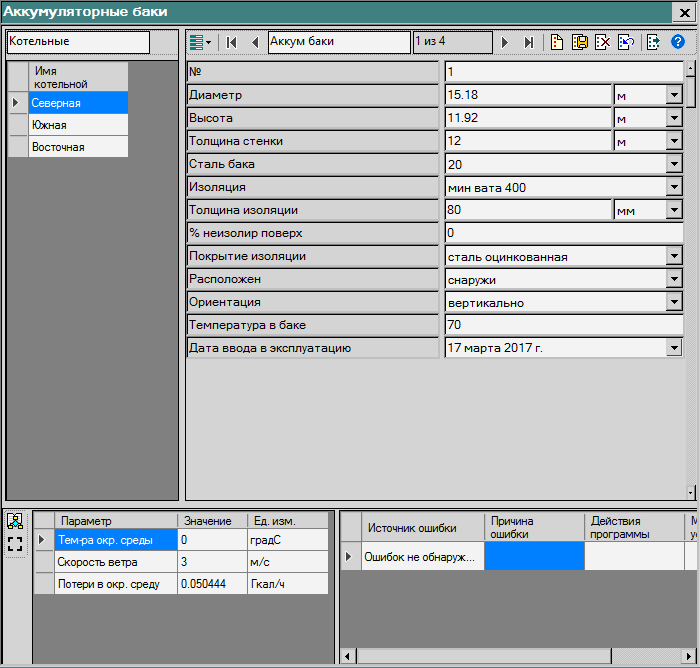
Task: Click the calculation scheme icon in bottom panel
Action: tap(15, 521)
